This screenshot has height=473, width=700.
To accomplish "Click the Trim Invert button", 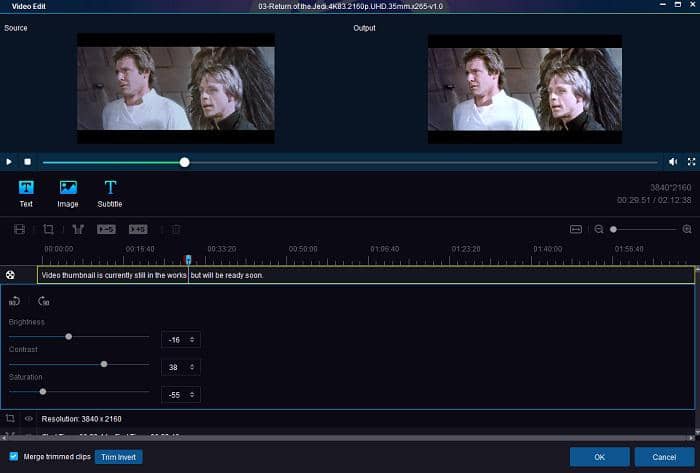I will (118, 457).
